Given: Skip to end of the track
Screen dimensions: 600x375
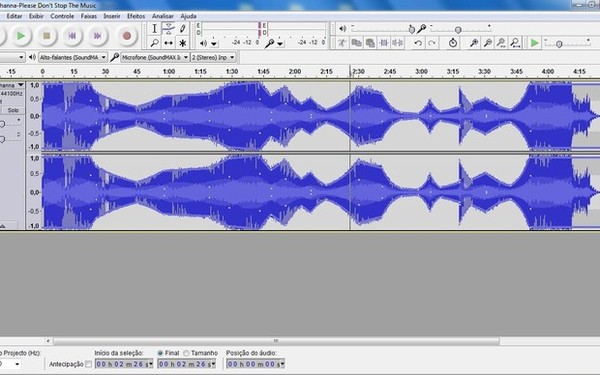Looking at the screenshot, I should 97,36.
